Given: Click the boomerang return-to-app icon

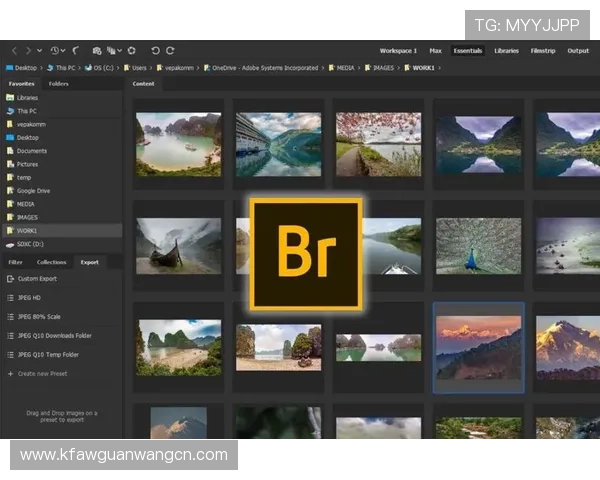Looking at the screenshot, I should 76,50.
